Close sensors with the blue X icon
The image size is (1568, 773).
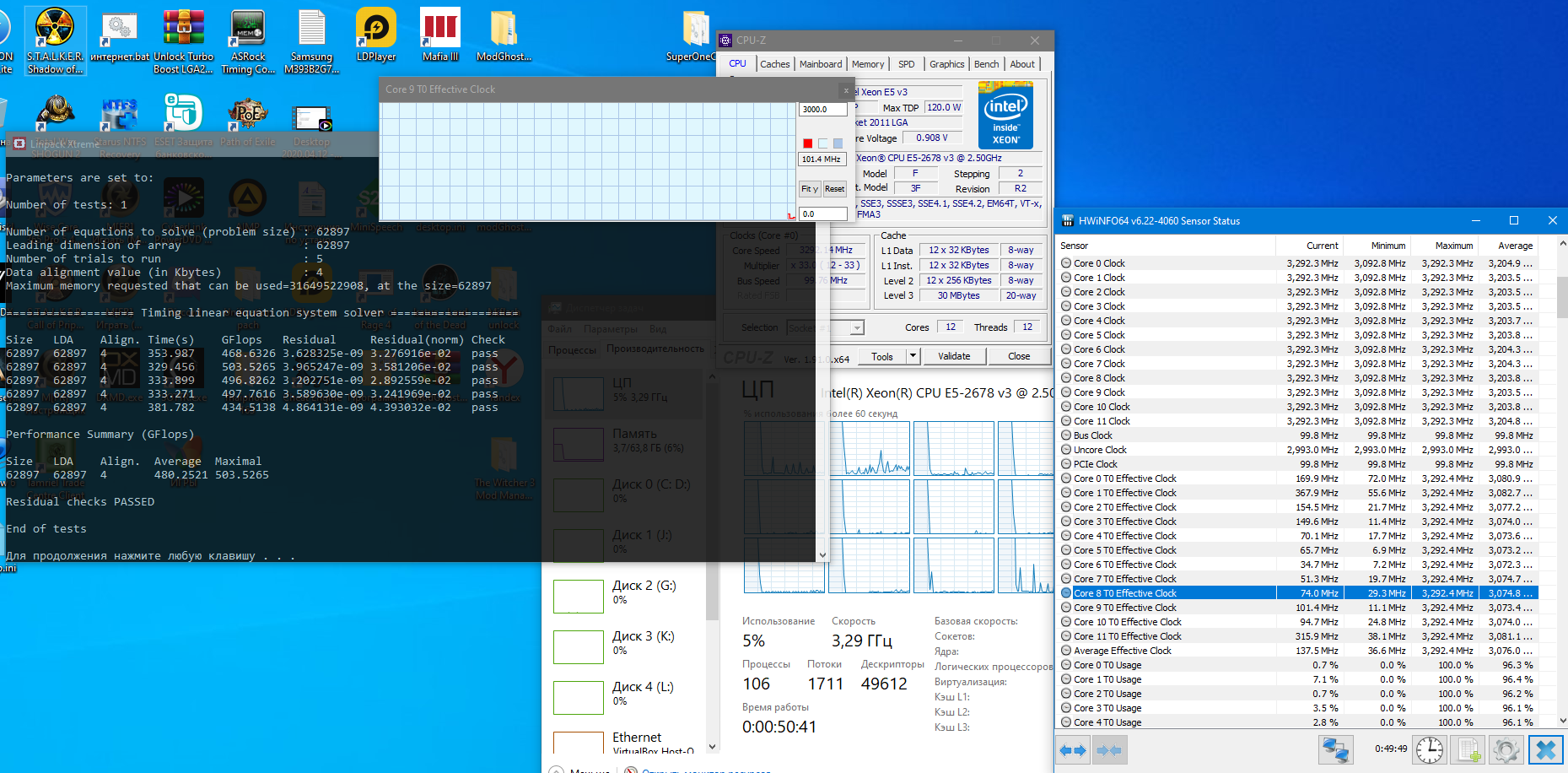tap(1545, 749)
